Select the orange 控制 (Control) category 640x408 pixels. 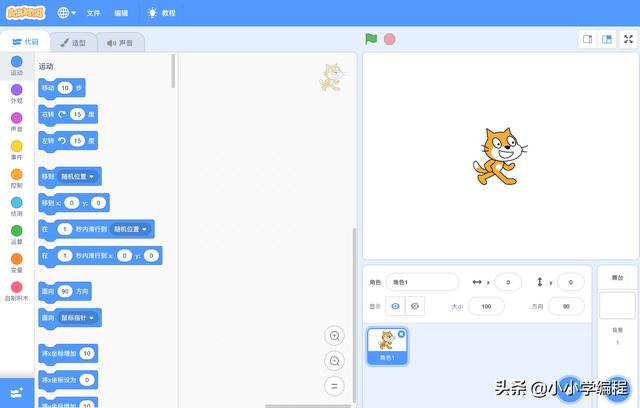click(x=17, y=178)
